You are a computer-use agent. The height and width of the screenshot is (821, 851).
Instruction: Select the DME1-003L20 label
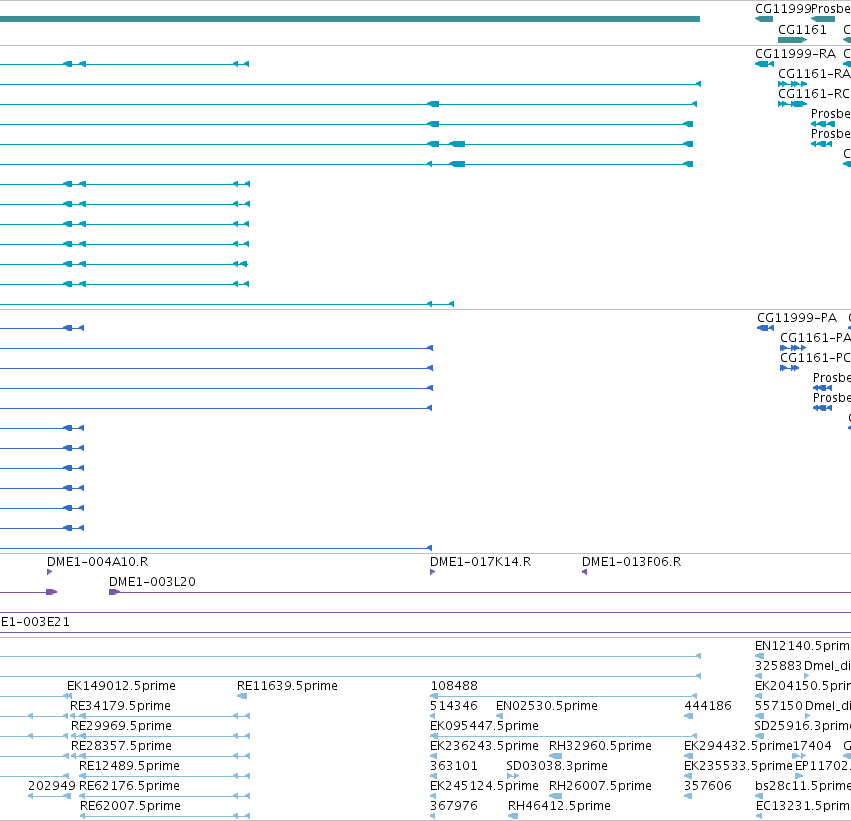(152, 582)
